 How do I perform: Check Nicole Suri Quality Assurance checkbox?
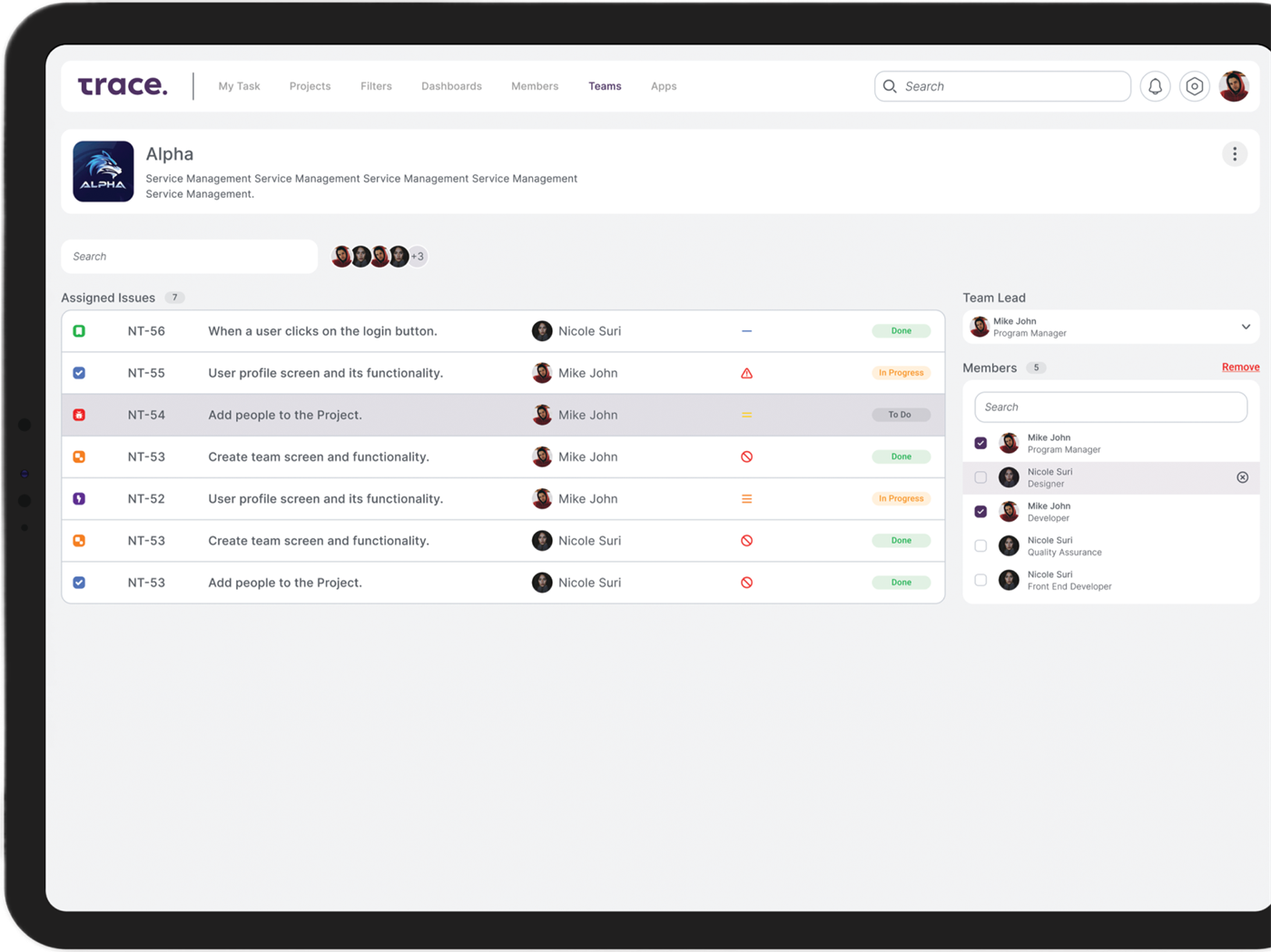[x=980, y=546]
